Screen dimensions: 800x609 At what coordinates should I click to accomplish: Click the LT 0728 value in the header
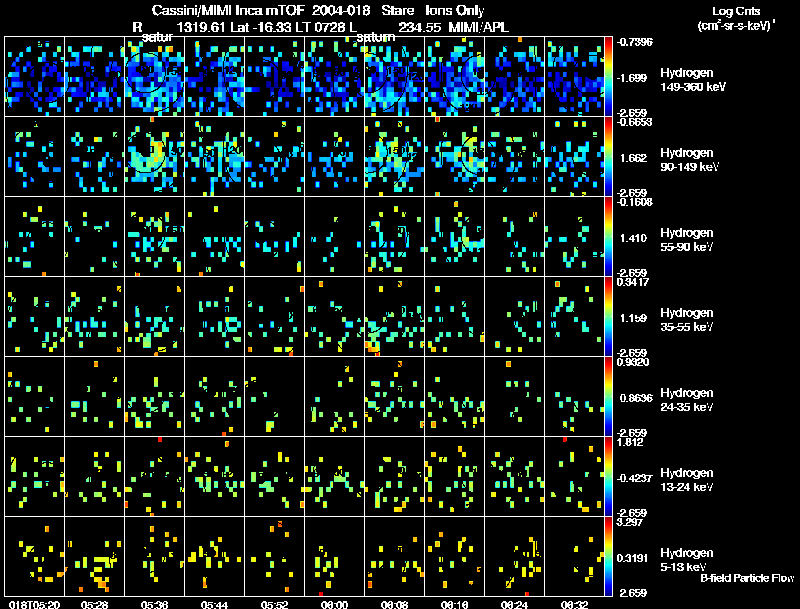[x=324, y=27]
